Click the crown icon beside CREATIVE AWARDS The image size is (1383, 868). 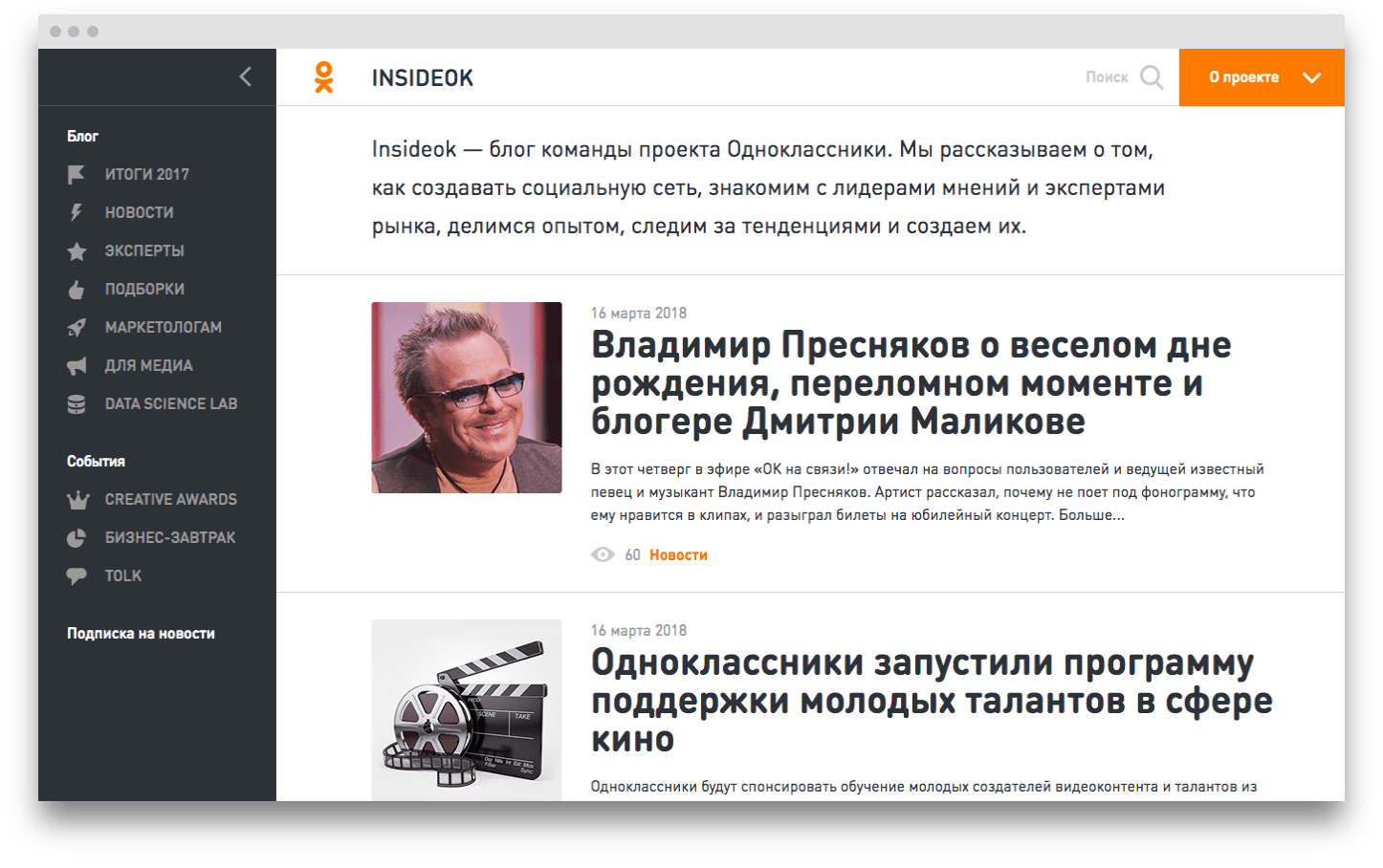tap(77, 499)
